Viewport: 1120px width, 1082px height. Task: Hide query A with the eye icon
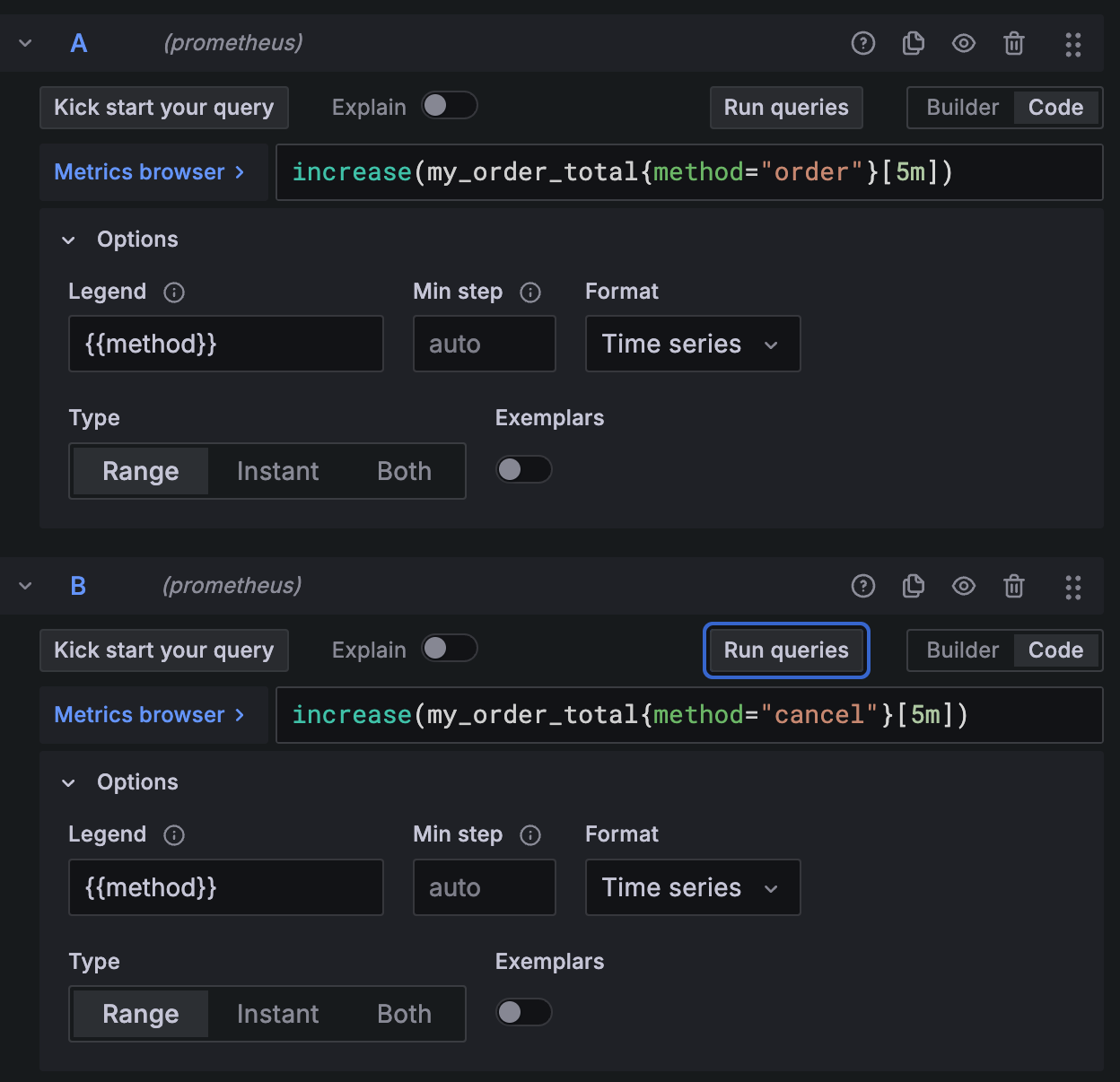pos(964,43)
